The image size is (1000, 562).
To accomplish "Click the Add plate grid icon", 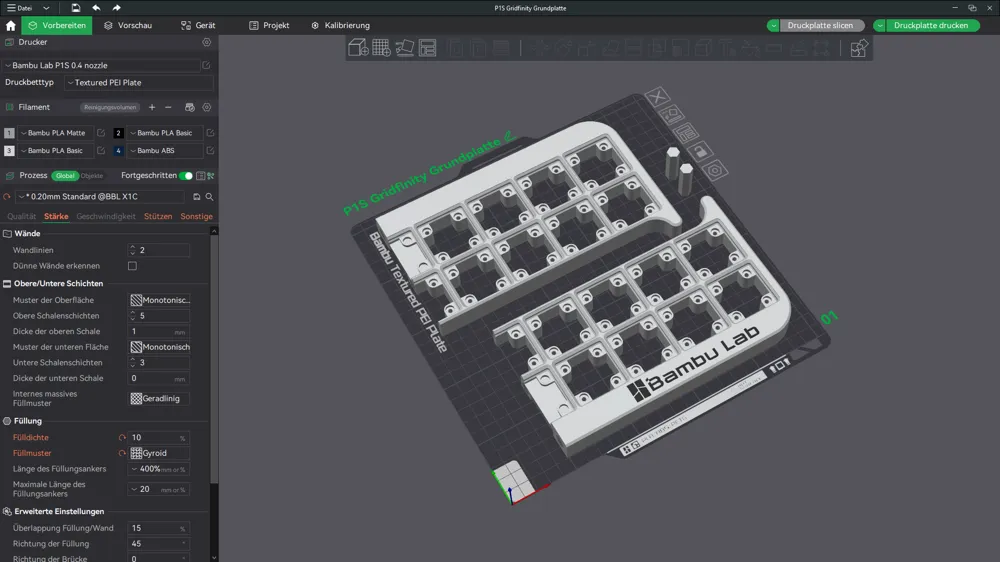I will 381,48.
